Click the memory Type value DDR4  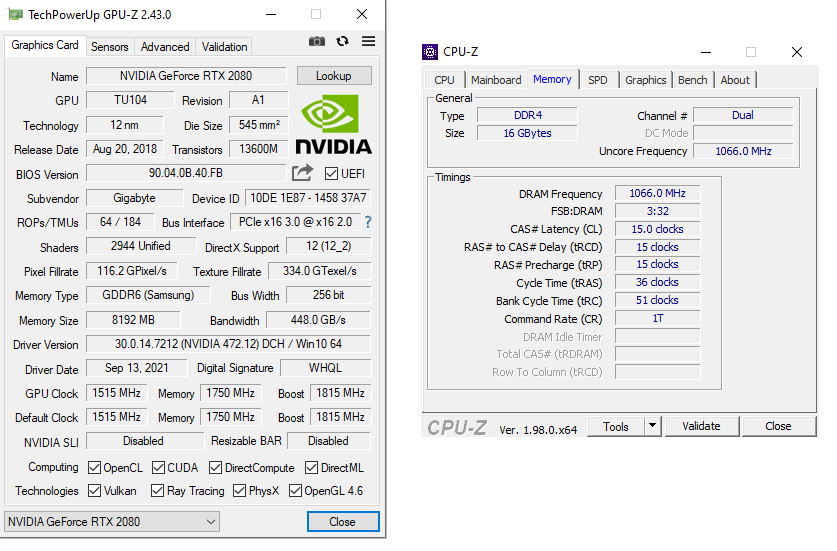[x=527, y=115]
